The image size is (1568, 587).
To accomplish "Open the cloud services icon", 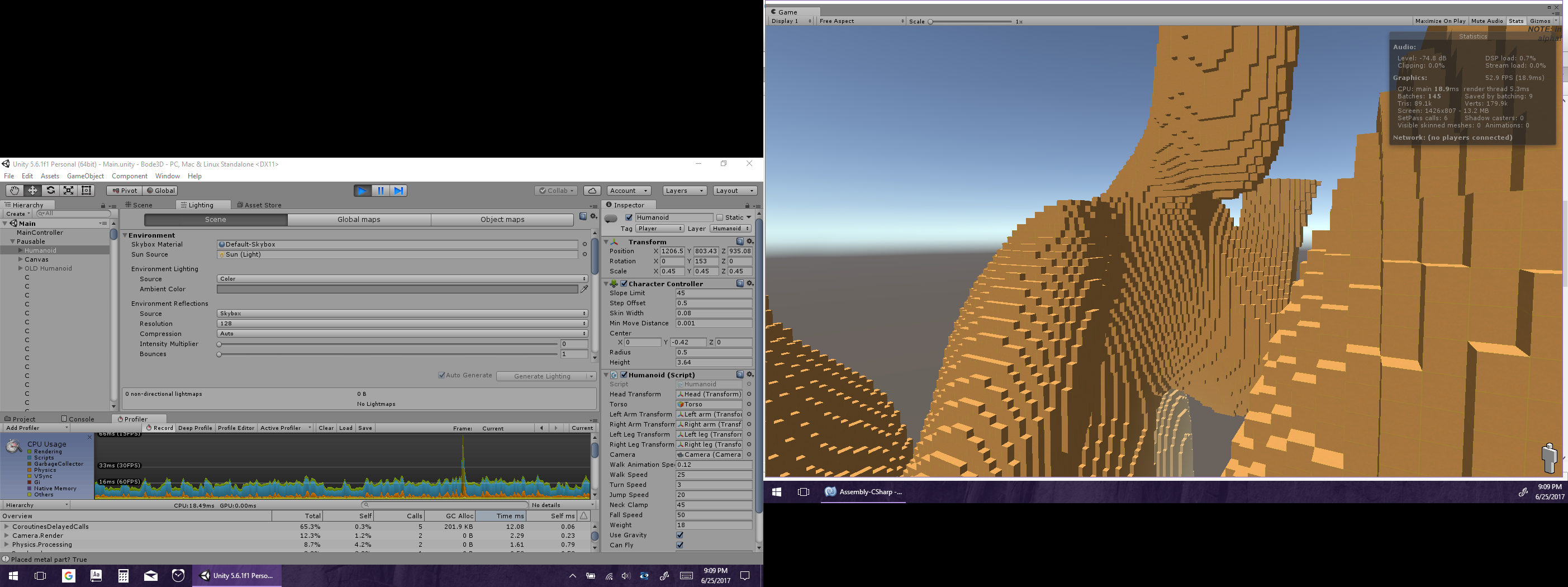I will [x=592, y=191].
